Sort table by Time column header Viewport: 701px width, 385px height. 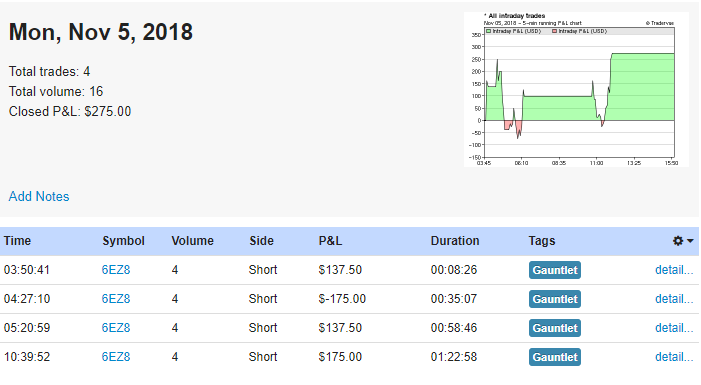(x=17, y=241)
